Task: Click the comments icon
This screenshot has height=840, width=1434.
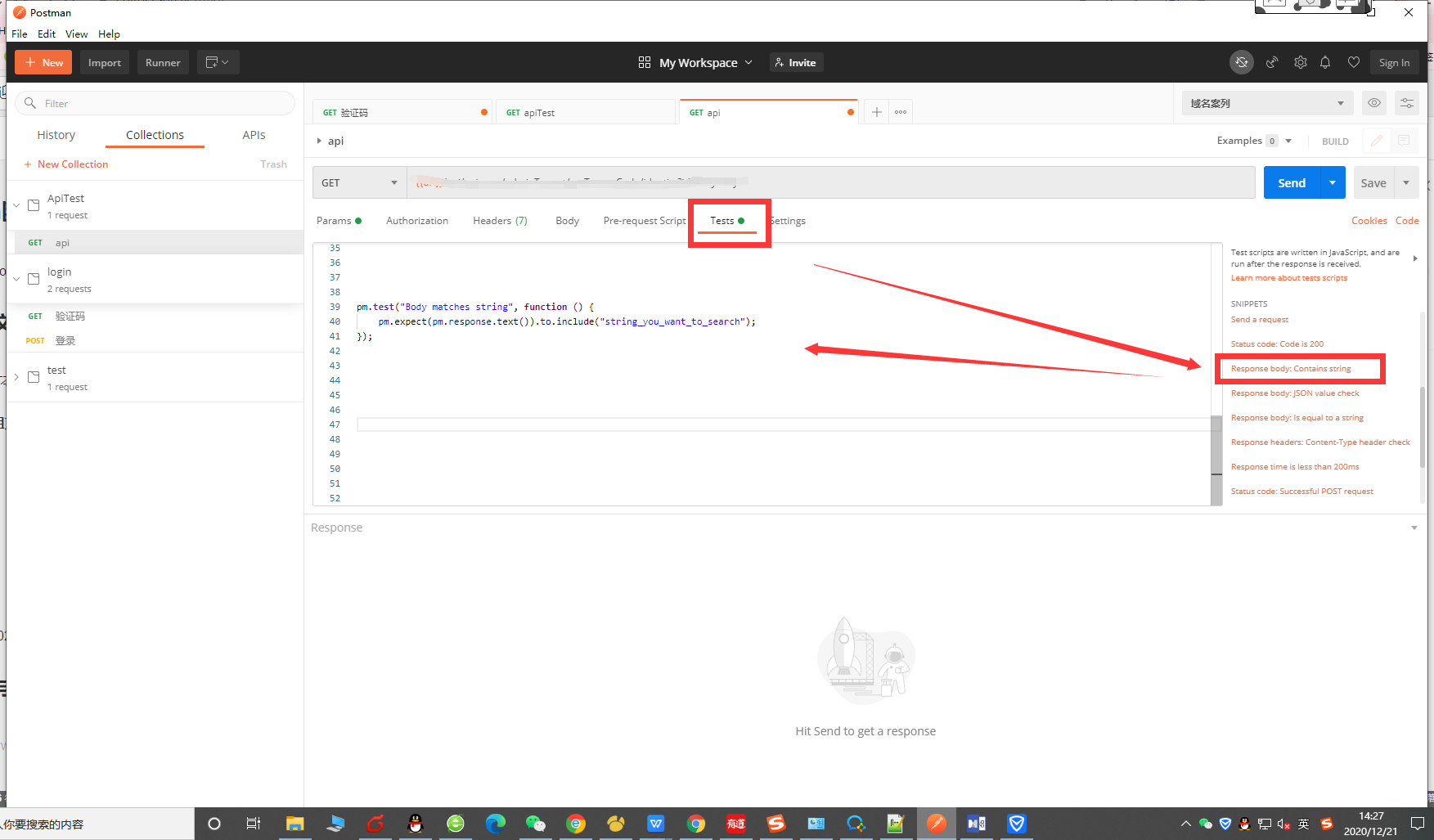Action: pyautogui.click(x=1404, y=141)
